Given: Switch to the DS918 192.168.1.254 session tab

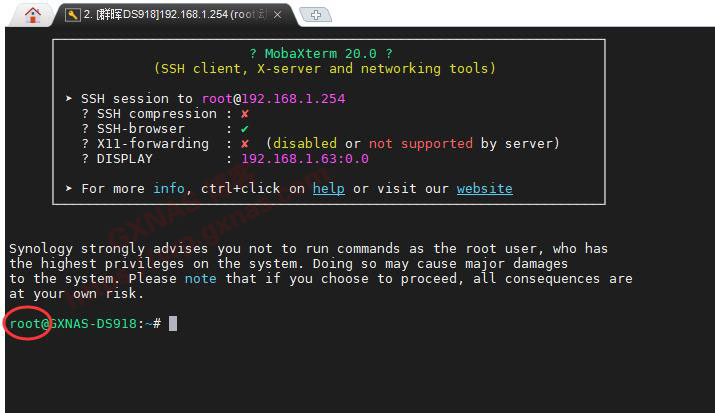Looking at the screenshot, I should point(170,15).
